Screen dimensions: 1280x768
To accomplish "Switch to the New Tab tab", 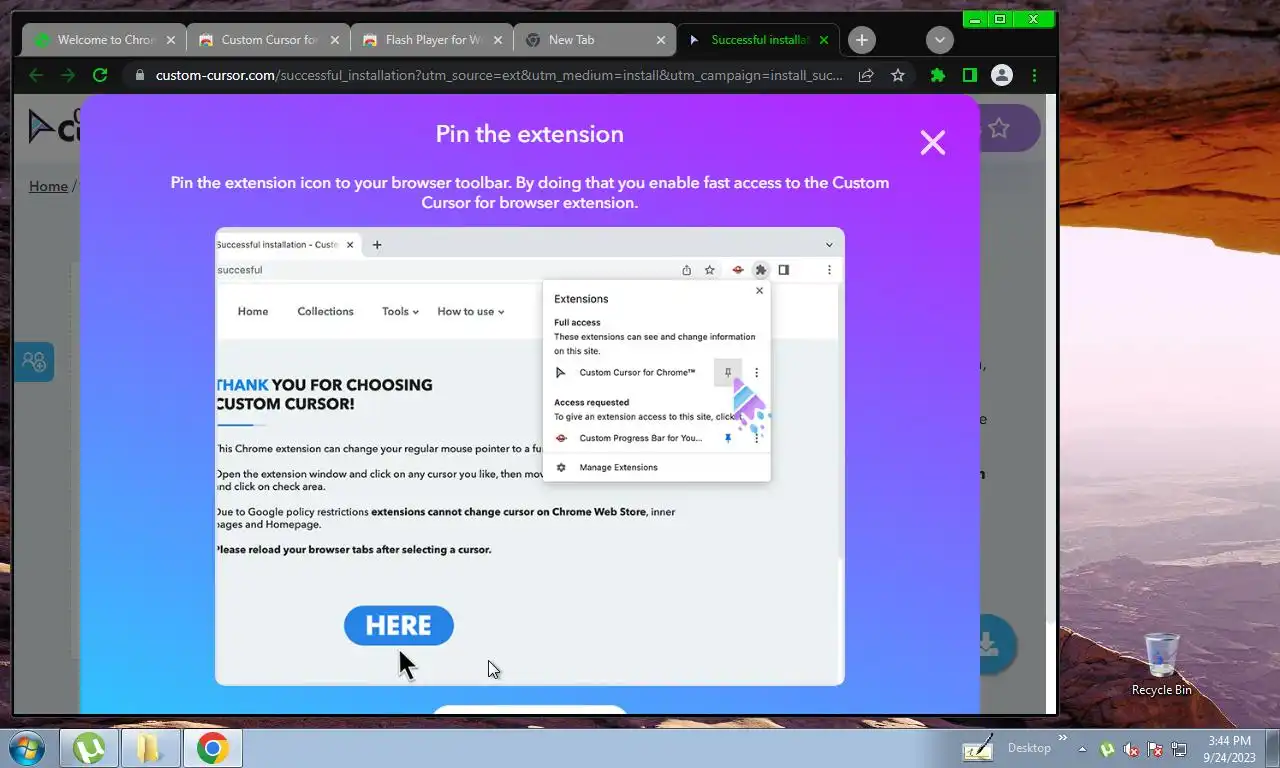I will [596, 40].
